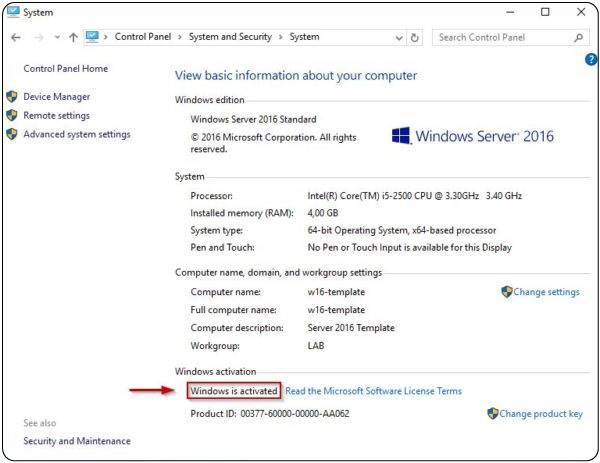Click Change settings link

coord(546,292)
